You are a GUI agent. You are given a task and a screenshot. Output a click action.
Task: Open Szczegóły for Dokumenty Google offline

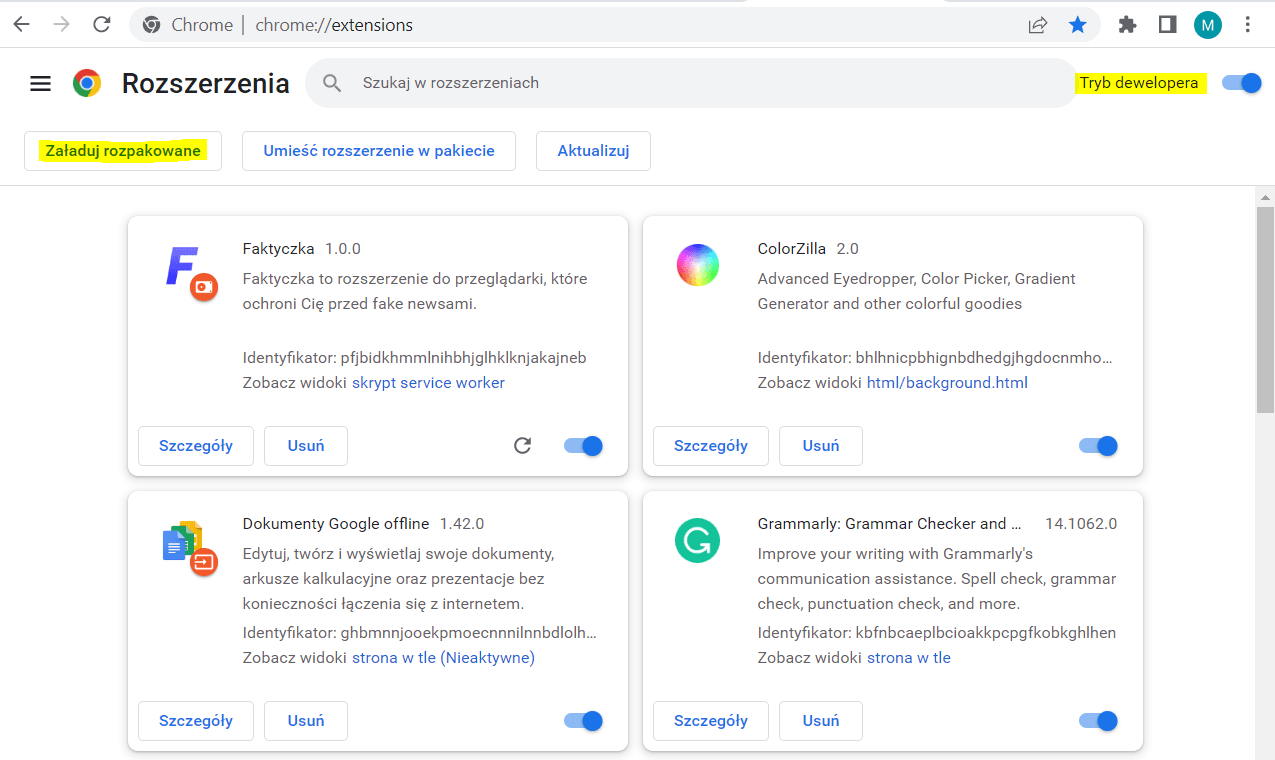click(x=196, y=721)
